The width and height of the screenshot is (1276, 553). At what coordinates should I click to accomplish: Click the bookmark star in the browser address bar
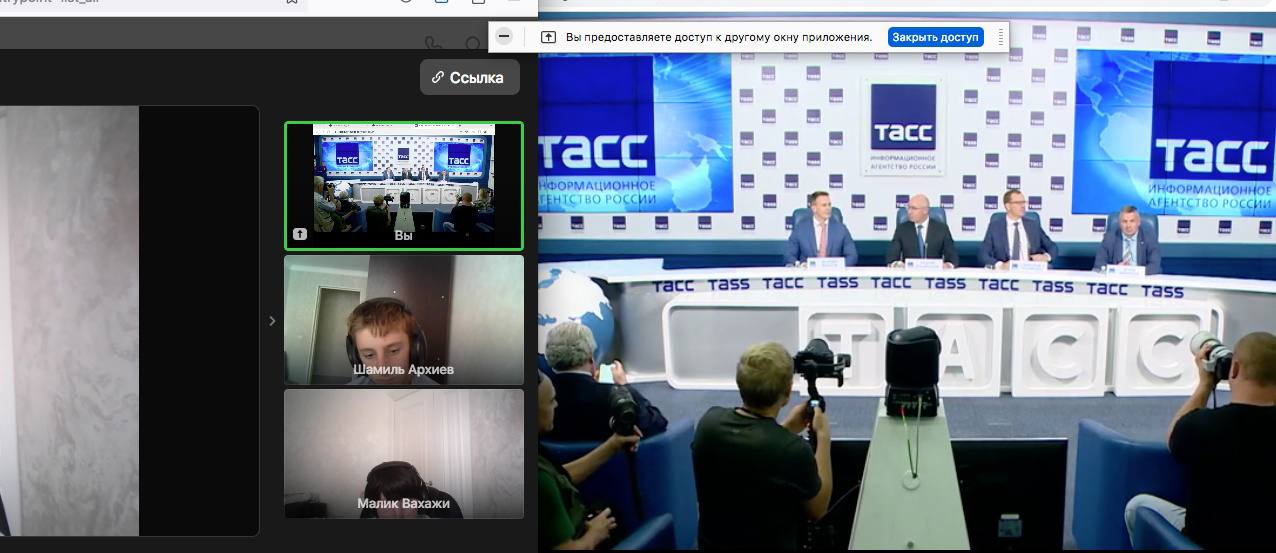(x=291, y=2)
